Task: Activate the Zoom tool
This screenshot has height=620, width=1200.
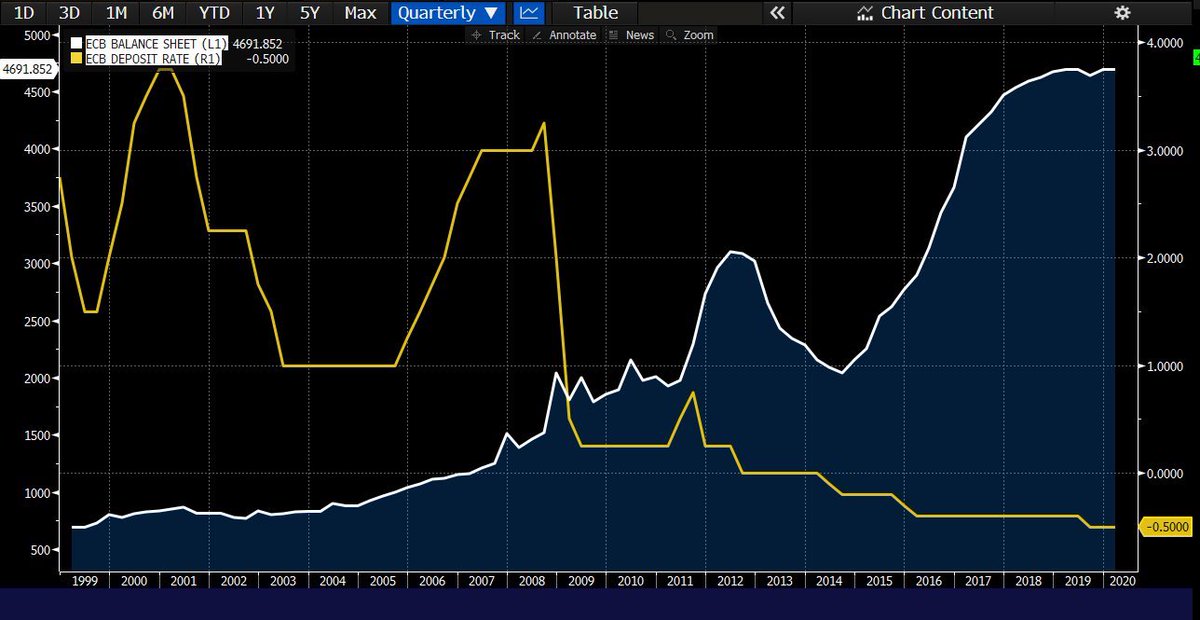Action: pyautogui.click(x=690, y=35)
